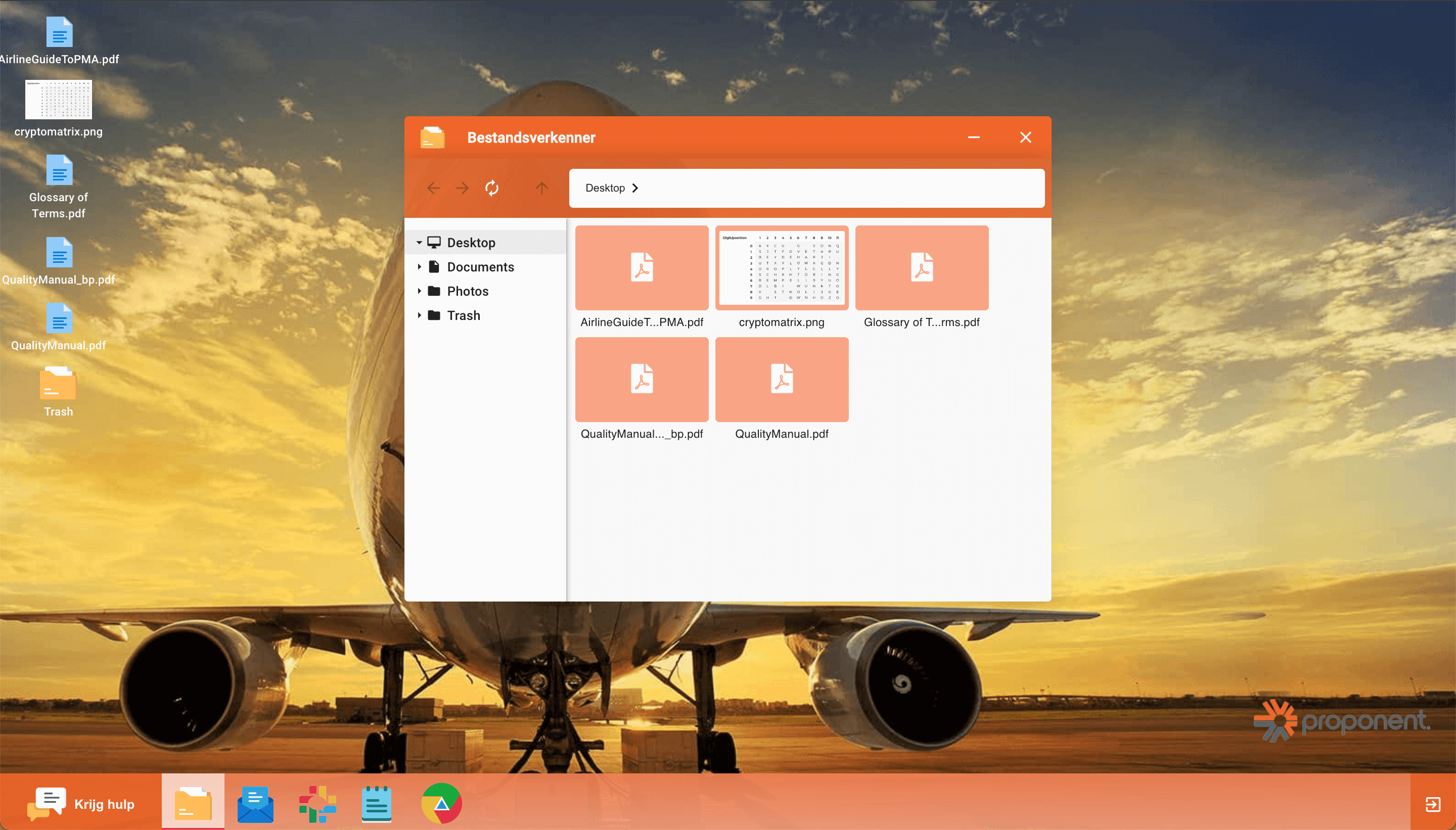Click the forward arrow in the file explorer
Screen dimensions: 1456x830
click(462, 188)
